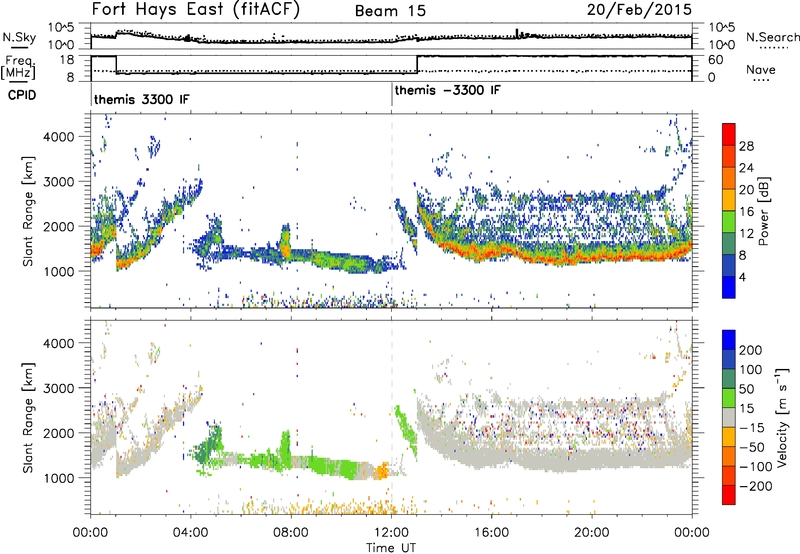Click the plot title "Fort Hays East (fitACF)"
The height and width of the screenshot is (554, 800).
coord(195,10)
